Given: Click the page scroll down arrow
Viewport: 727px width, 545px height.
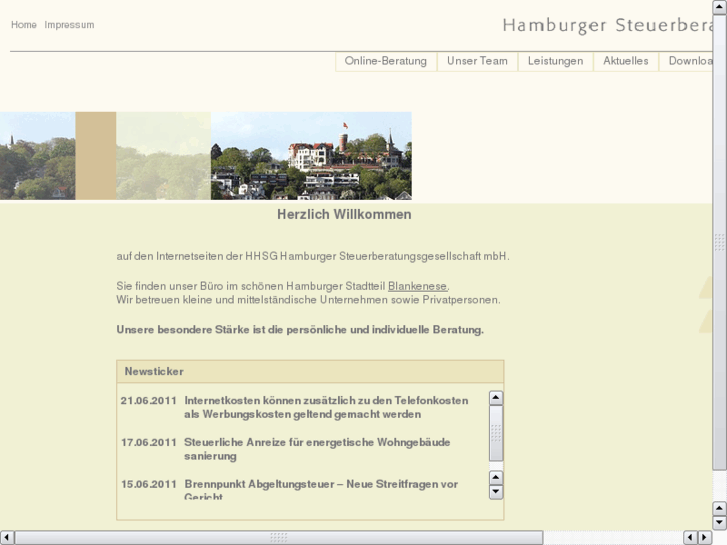Looking at the screenshot, I should point(719,523).
